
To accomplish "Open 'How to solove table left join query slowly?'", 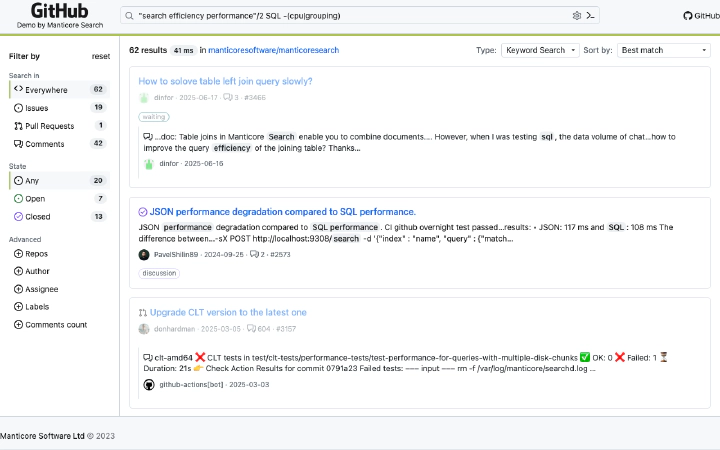I will coord(225,81).
